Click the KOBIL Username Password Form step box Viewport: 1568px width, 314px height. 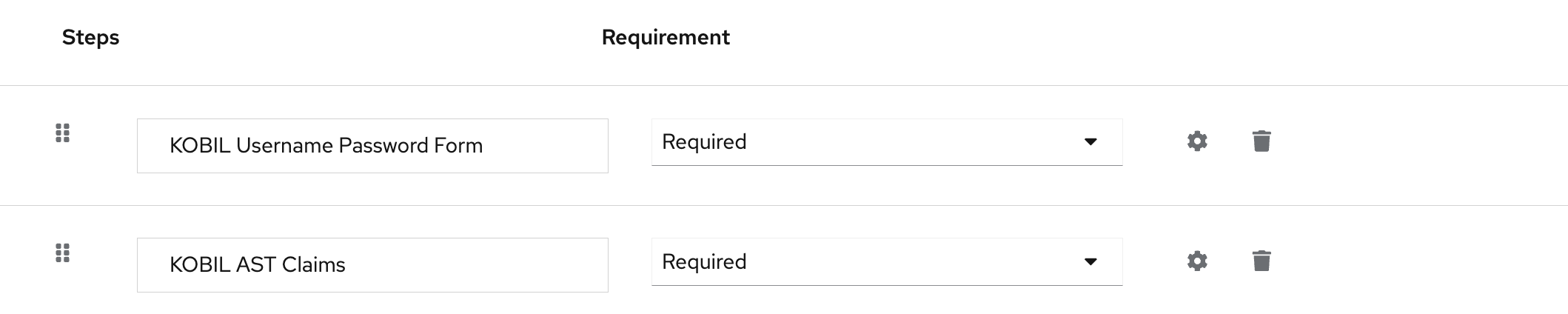[x=548, y=146]
